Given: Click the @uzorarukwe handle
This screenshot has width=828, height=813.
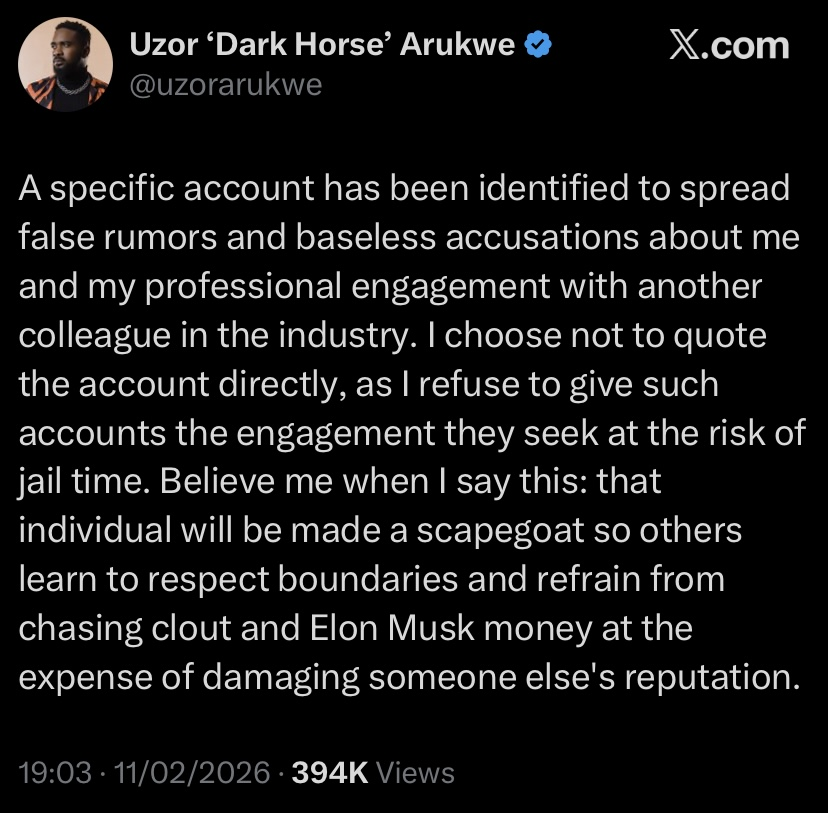Looking at the screenshot, I should [225, 85].
